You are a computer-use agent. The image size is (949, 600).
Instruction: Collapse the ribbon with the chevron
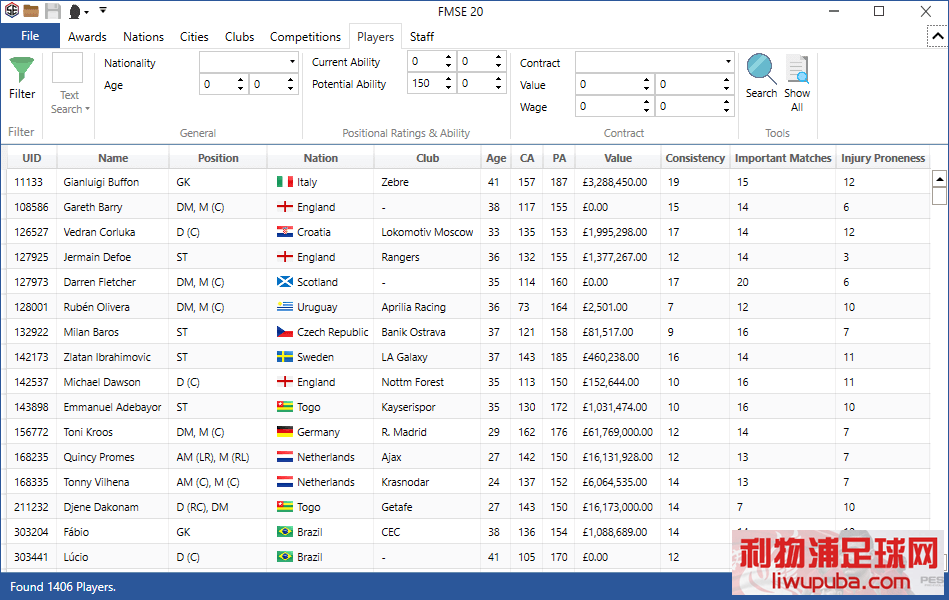938,36
